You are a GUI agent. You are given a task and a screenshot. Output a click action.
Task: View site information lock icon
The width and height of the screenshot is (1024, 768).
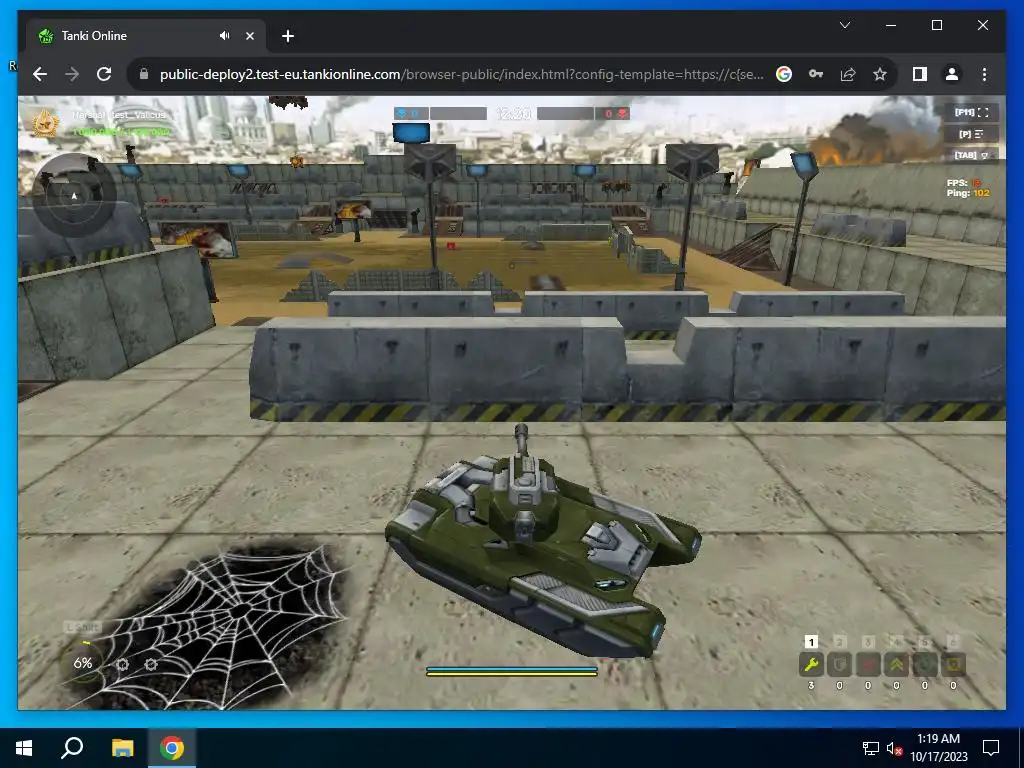click(x=144, y=74)
